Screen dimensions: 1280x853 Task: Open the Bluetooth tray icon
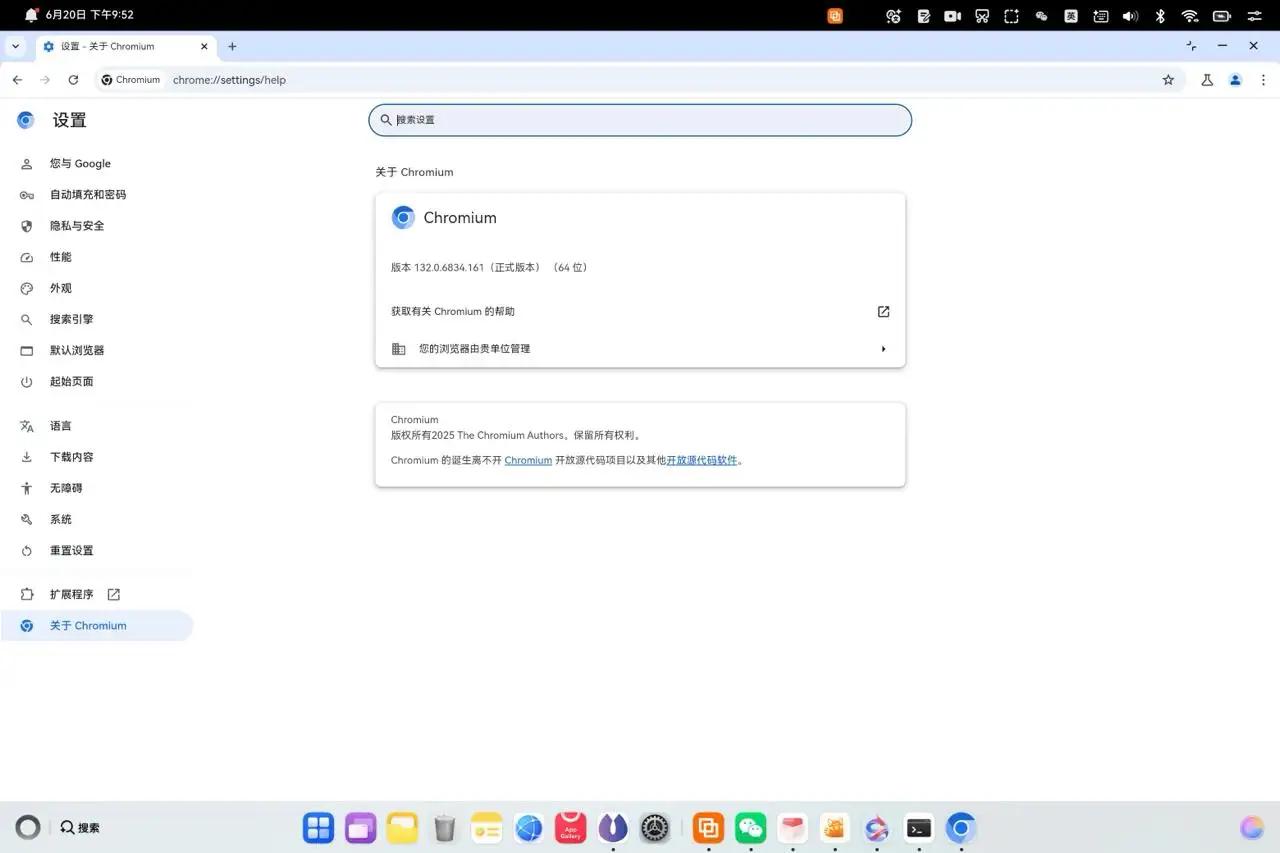tap(1160, 16)
